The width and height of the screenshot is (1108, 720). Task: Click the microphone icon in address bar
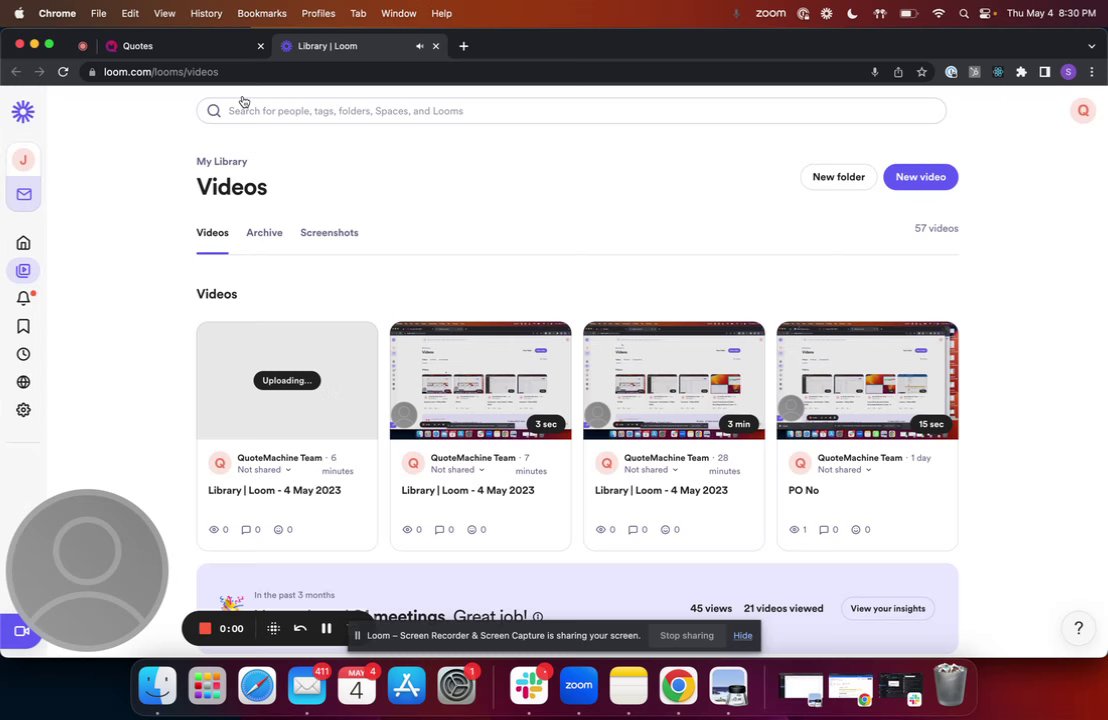click(x=875, y=72)
